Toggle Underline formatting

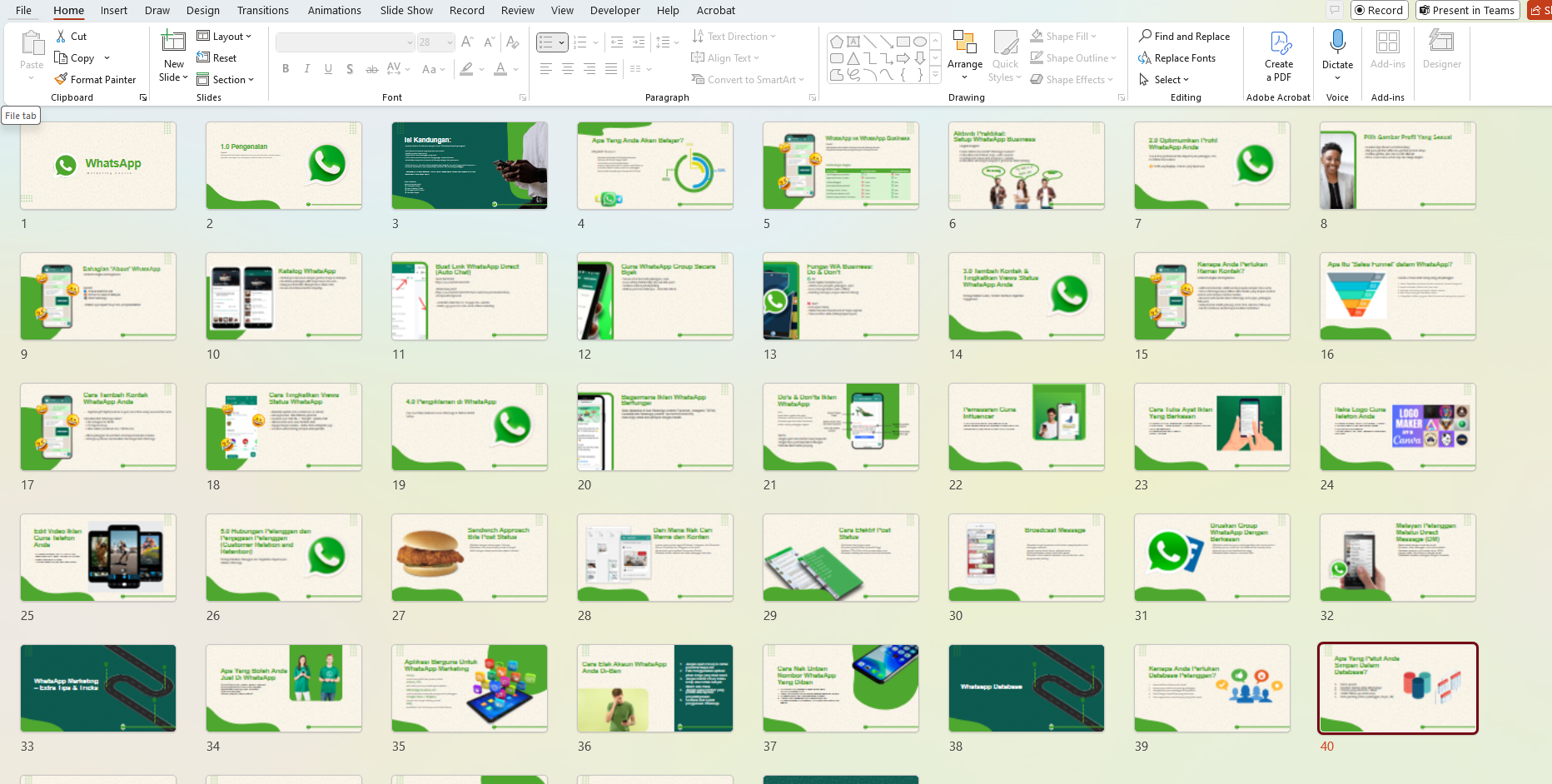tap(329, 69)
